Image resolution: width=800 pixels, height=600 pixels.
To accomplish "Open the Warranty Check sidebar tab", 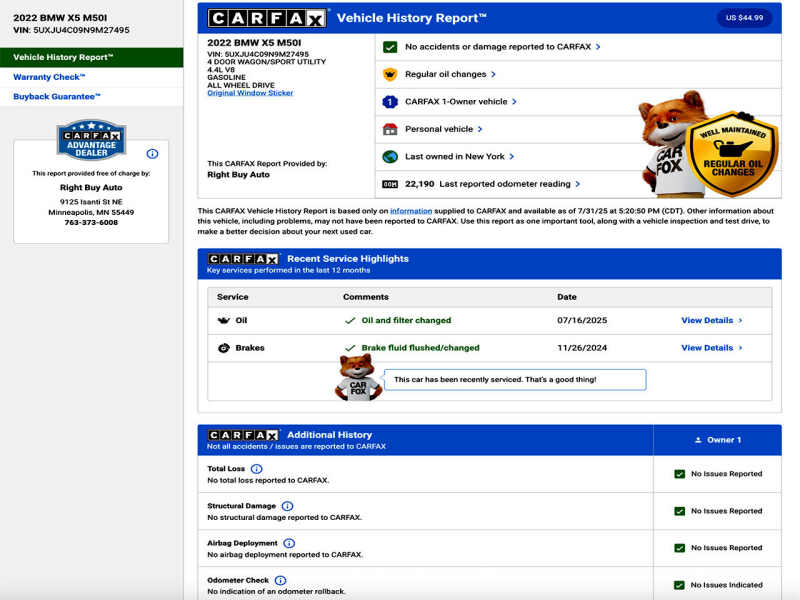I will click(x=91, y=77).
